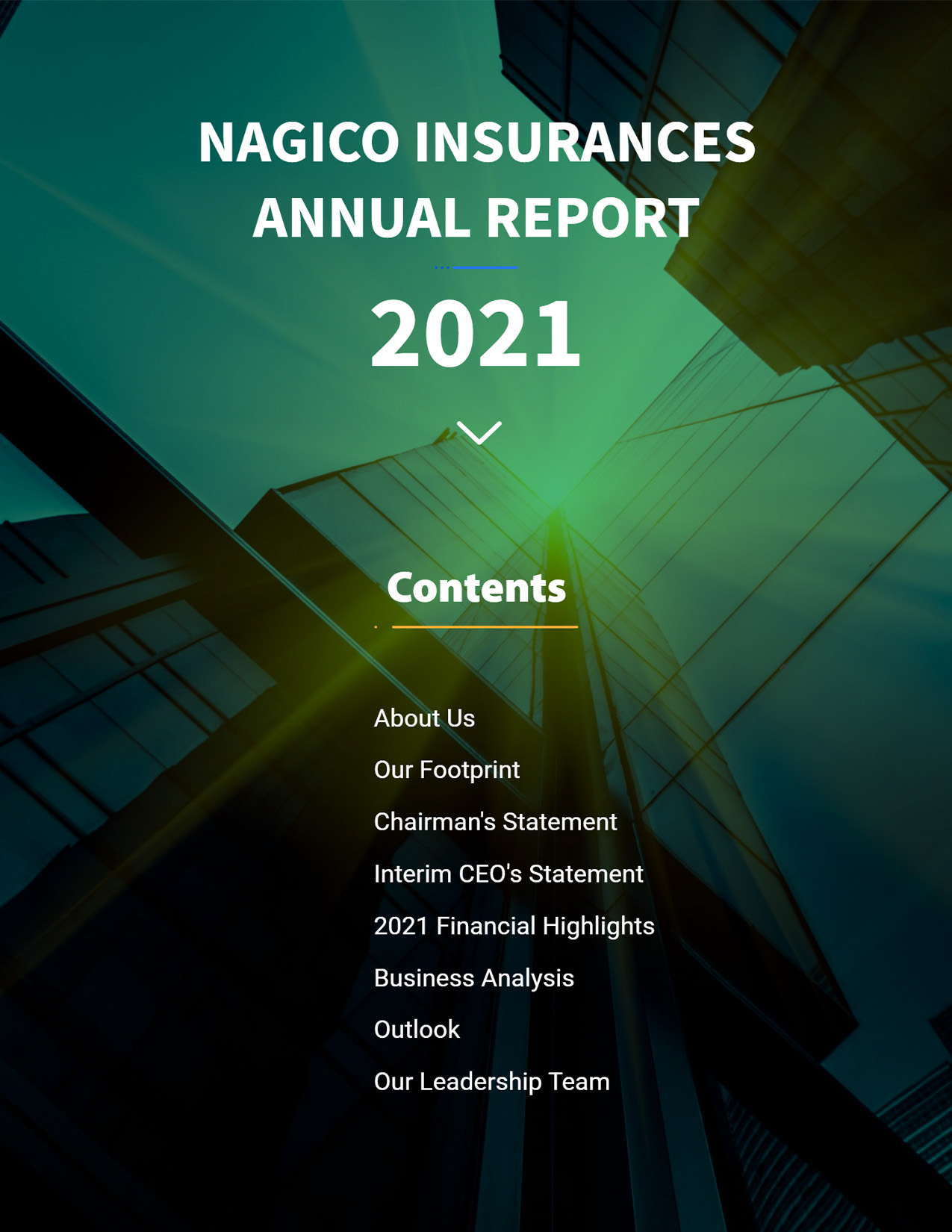The width and height of the screenshot is (952, 1232).
Task: Select the large 2021 year heading
Action: 476,333
